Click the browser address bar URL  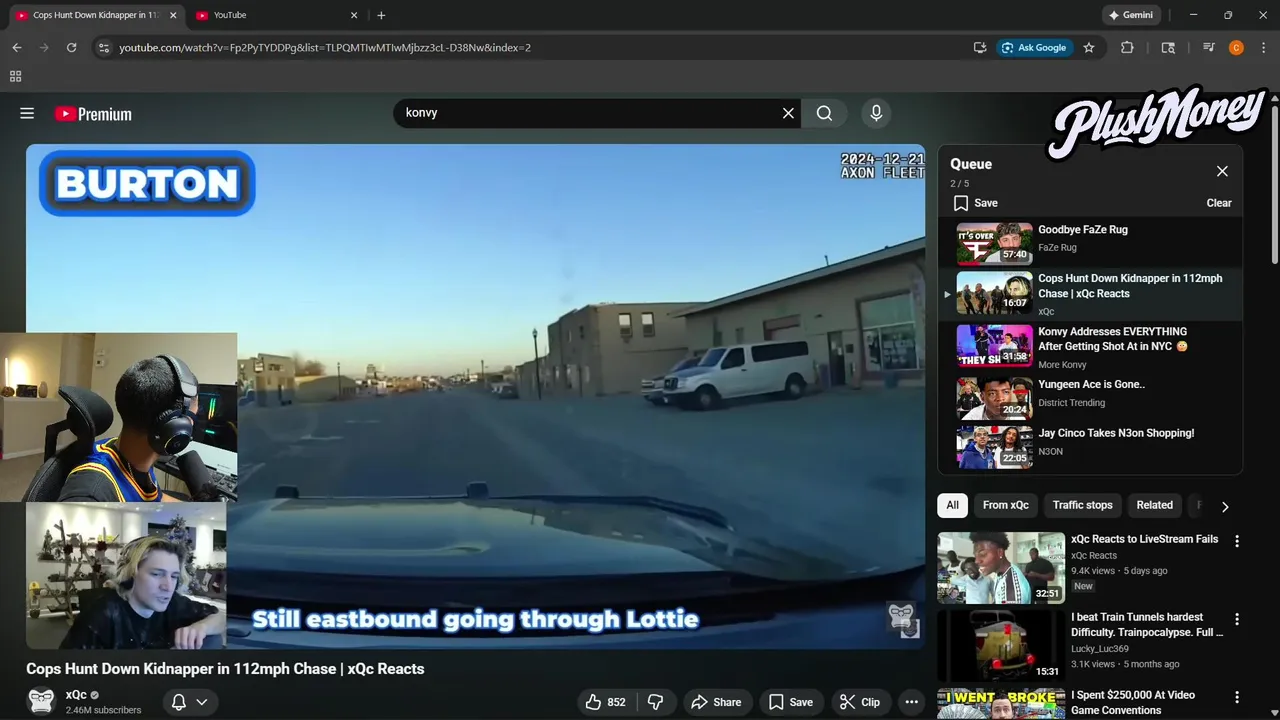pyautogui.click(x=325, y=47)
